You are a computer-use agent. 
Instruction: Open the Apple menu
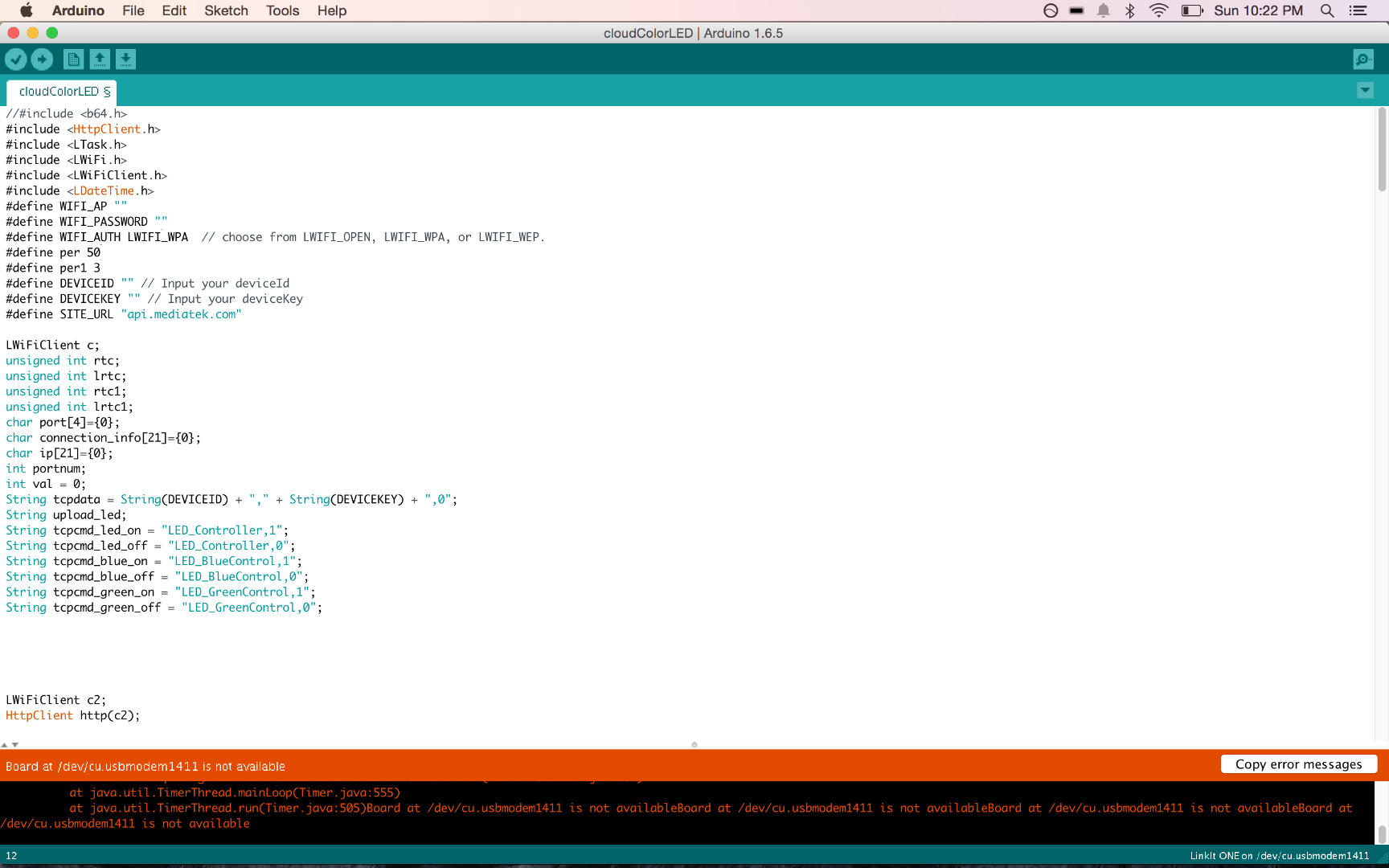click(x=26, y=10)
